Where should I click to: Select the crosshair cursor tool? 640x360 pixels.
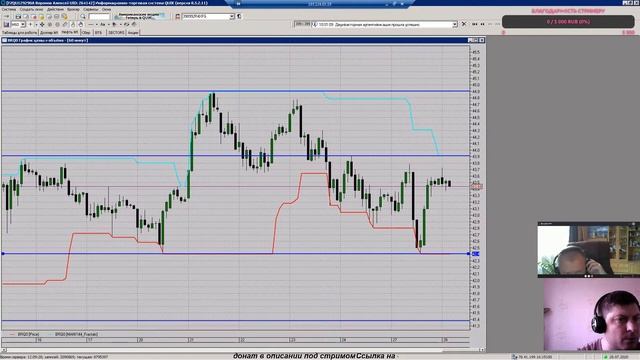point(30,24)
